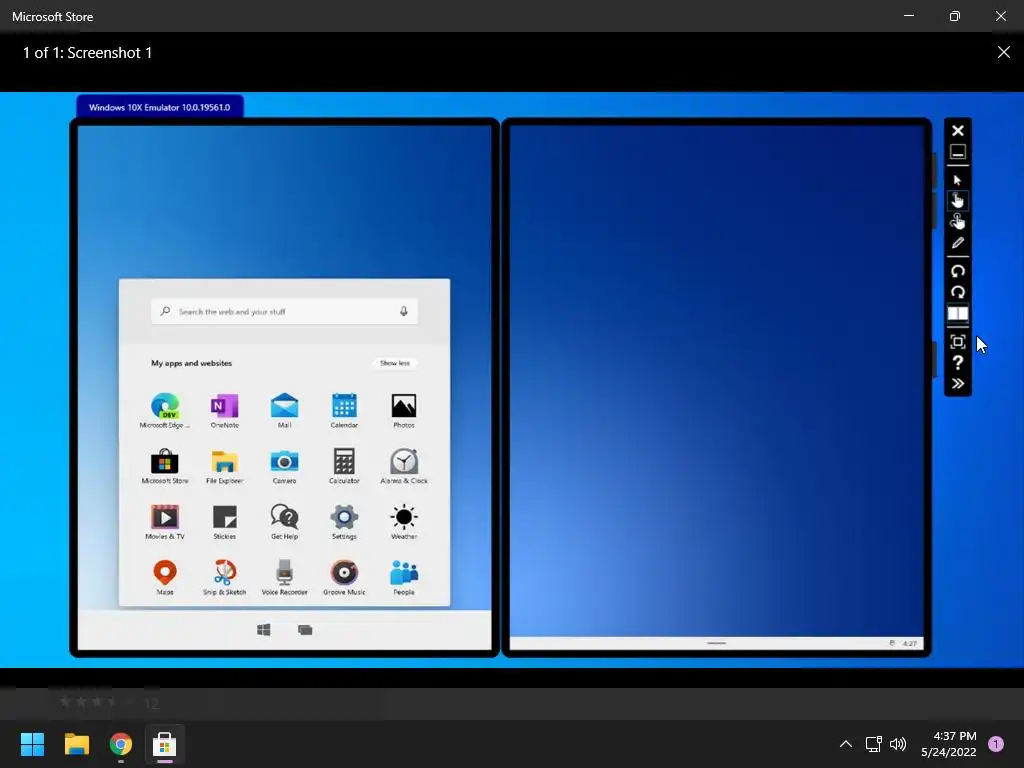Click Microsoft Store icon in the Windows taskbar
The image size is (1024, 768).
[x=165, y=744]
